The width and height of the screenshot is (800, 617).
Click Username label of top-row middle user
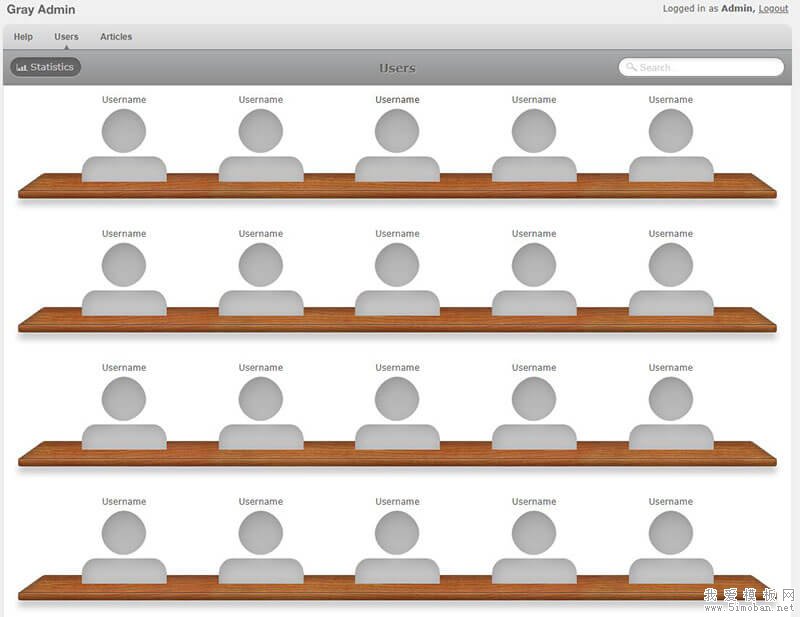[397, 100]
